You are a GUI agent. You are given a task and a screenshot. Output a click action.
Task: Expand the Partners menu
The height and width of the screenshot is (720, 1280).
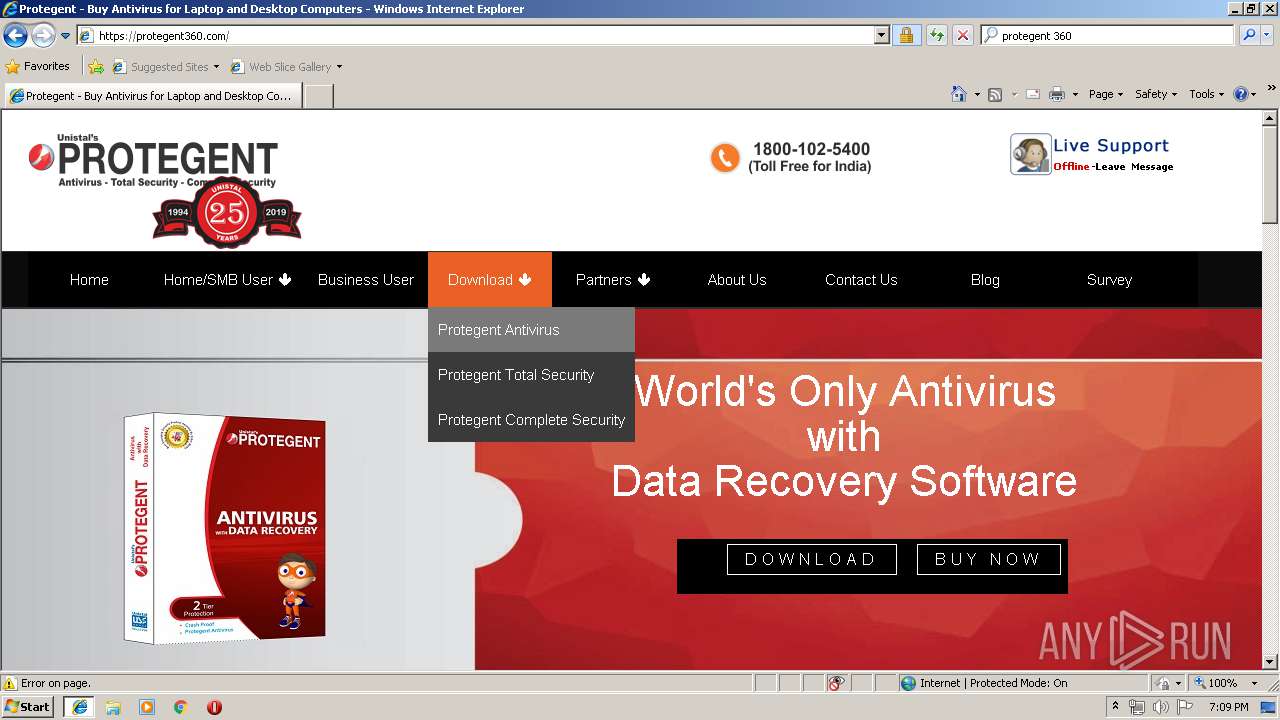click(x=613, y=280)
